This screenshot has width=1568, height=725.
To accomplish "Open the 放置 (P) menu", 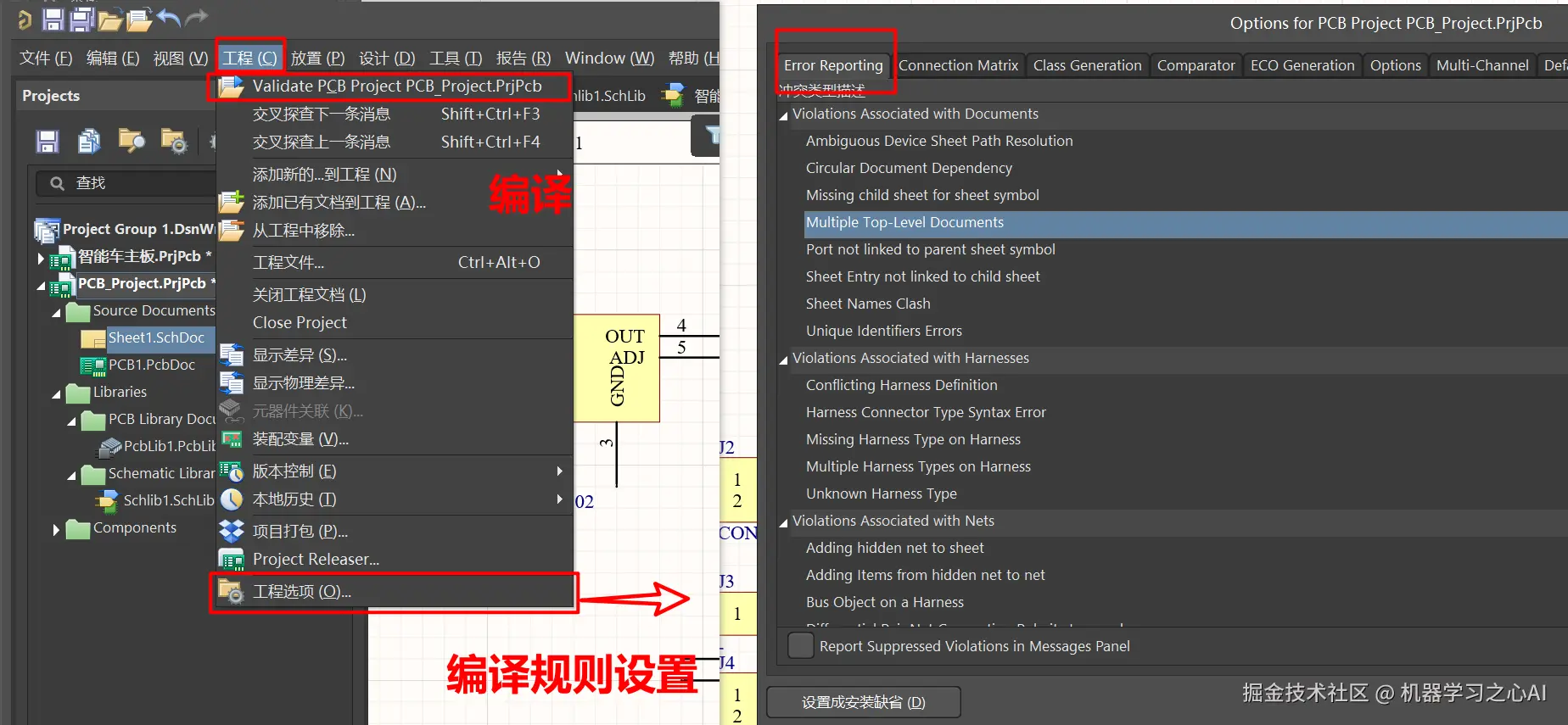I will tap(317, 58).
